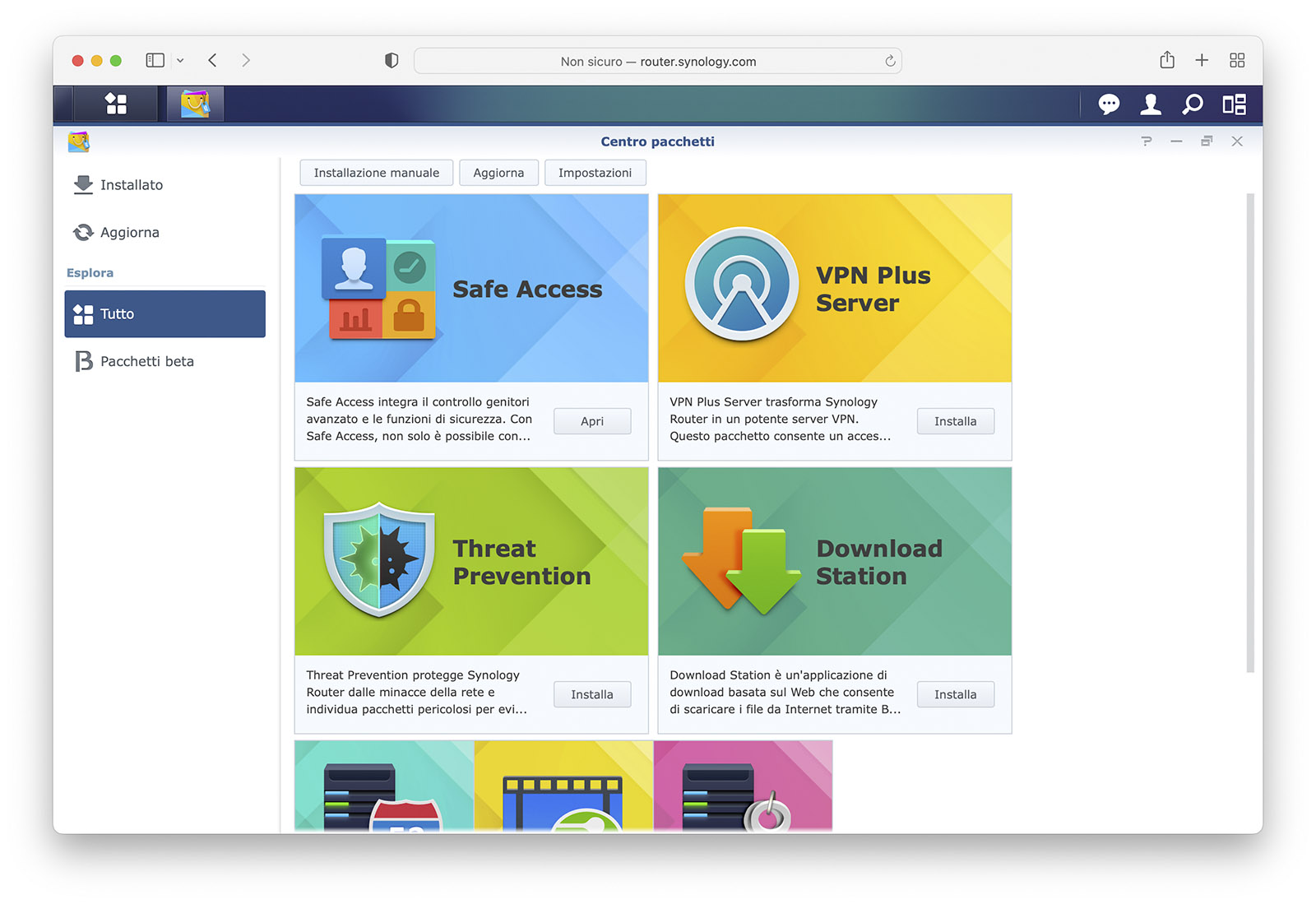1316x904 pixels.
Task: Open the notifications chat bubble icon
Action: 1109,104
